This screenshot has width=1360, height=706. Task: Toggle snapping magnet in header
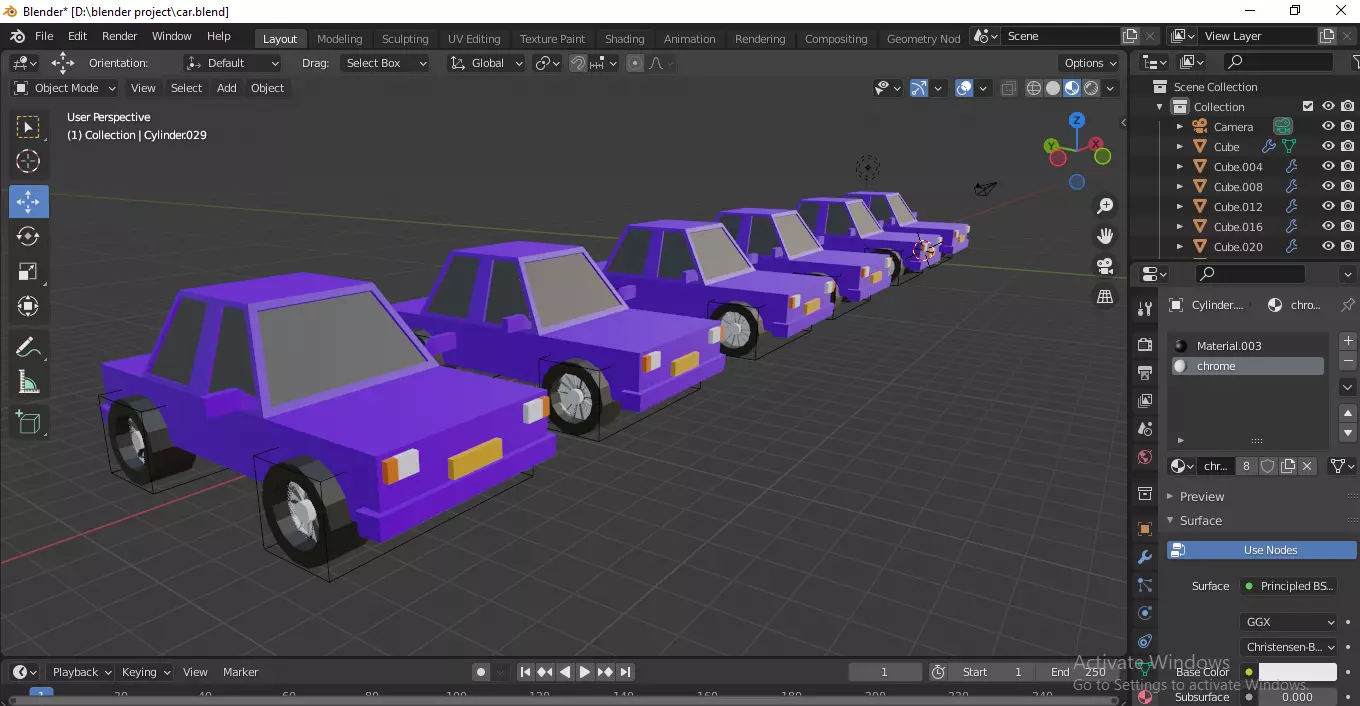click(x=578, y=63)
